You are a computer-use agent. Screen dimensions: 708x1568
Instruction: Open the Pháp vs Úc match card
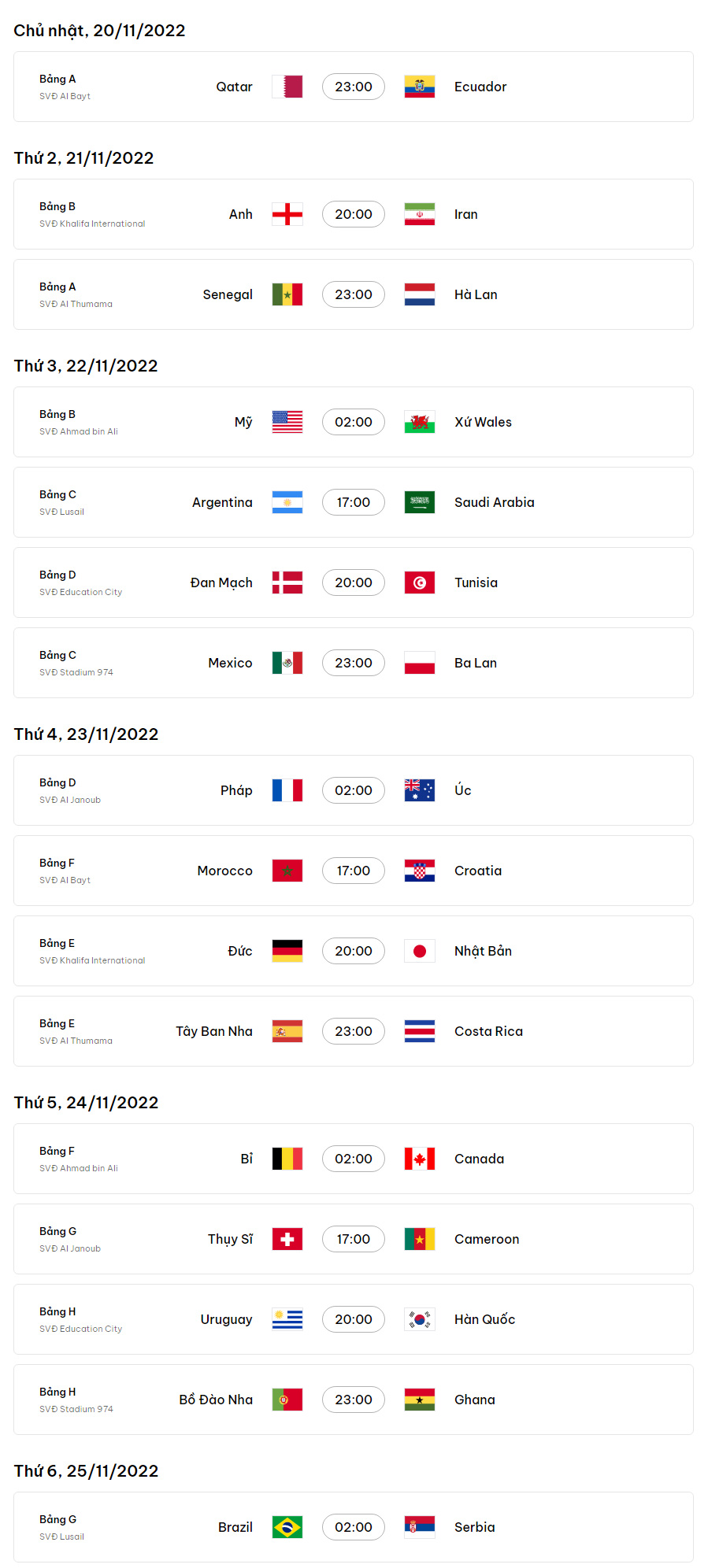click(x=354, y=790)
